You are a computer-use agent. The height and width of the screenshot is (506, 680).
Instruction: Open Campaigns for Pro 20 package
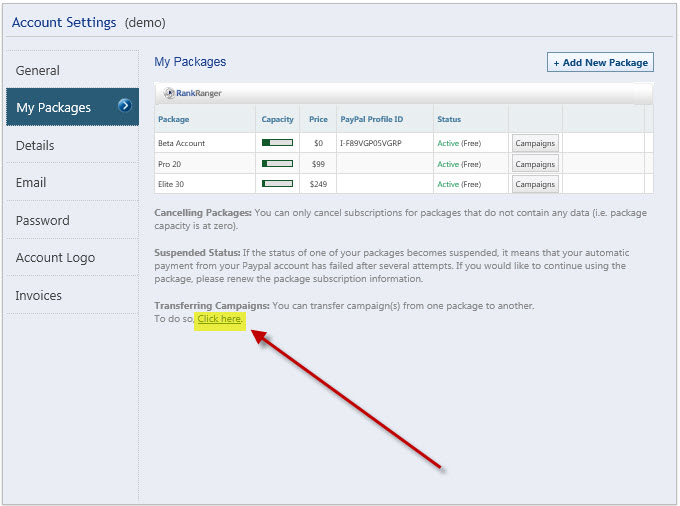(x=535, y=164)
